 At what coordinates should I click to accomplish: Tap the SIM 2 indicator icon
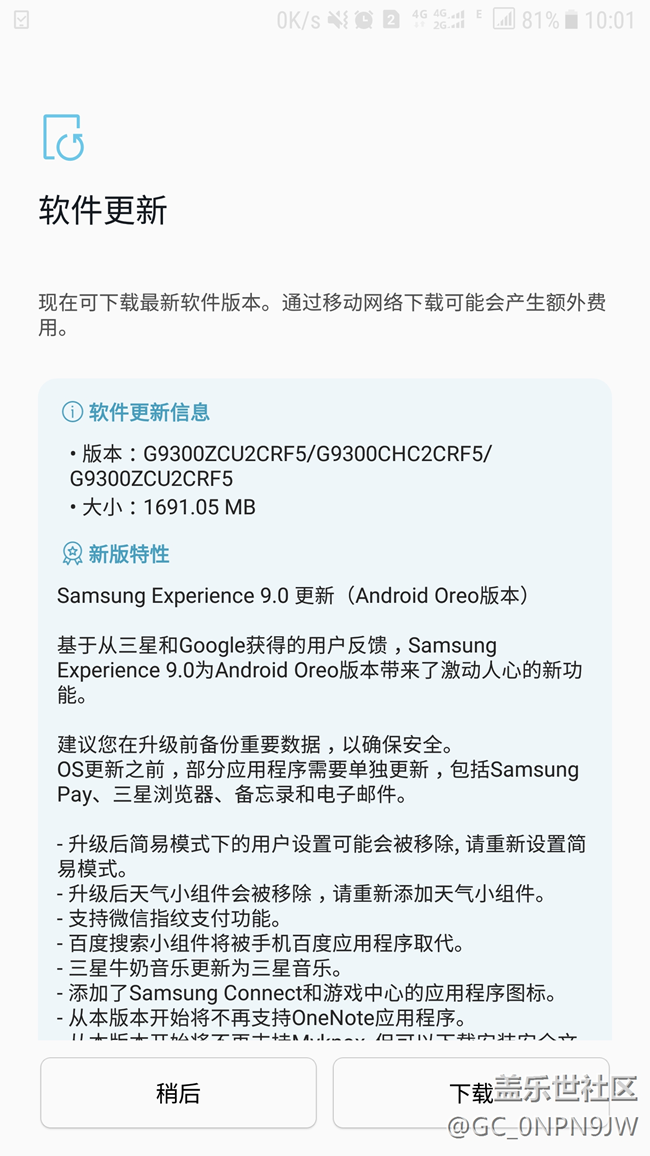coord(391,20)
